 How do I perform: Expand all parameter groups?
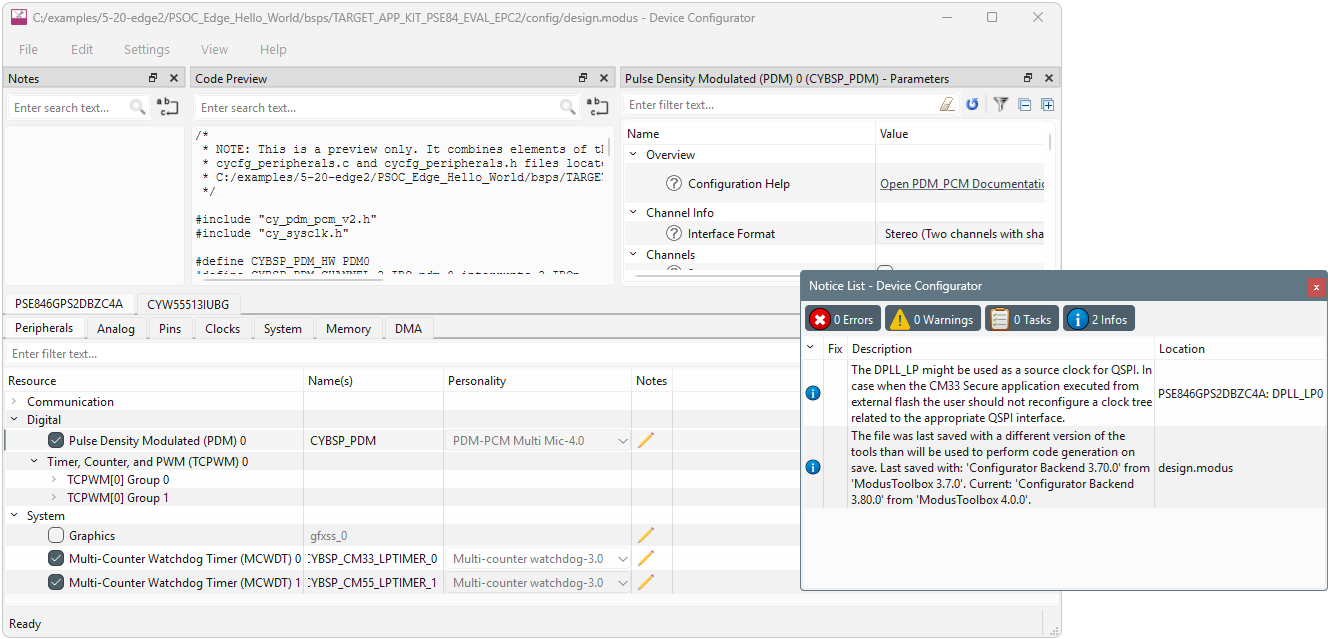click(1047, 104)
